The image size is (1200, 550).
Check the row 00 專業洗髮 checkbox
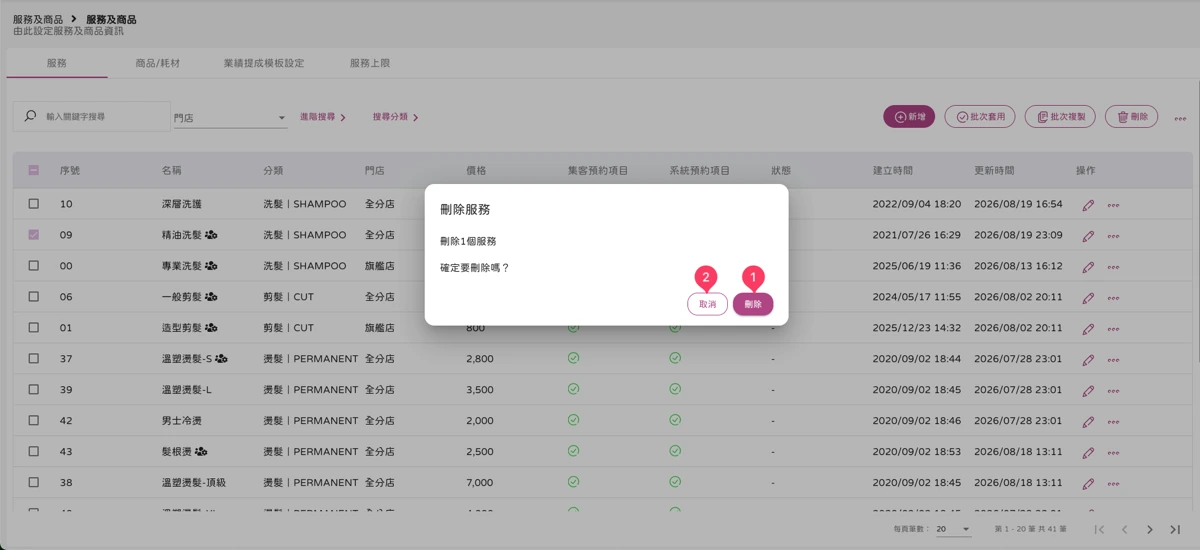34,266
